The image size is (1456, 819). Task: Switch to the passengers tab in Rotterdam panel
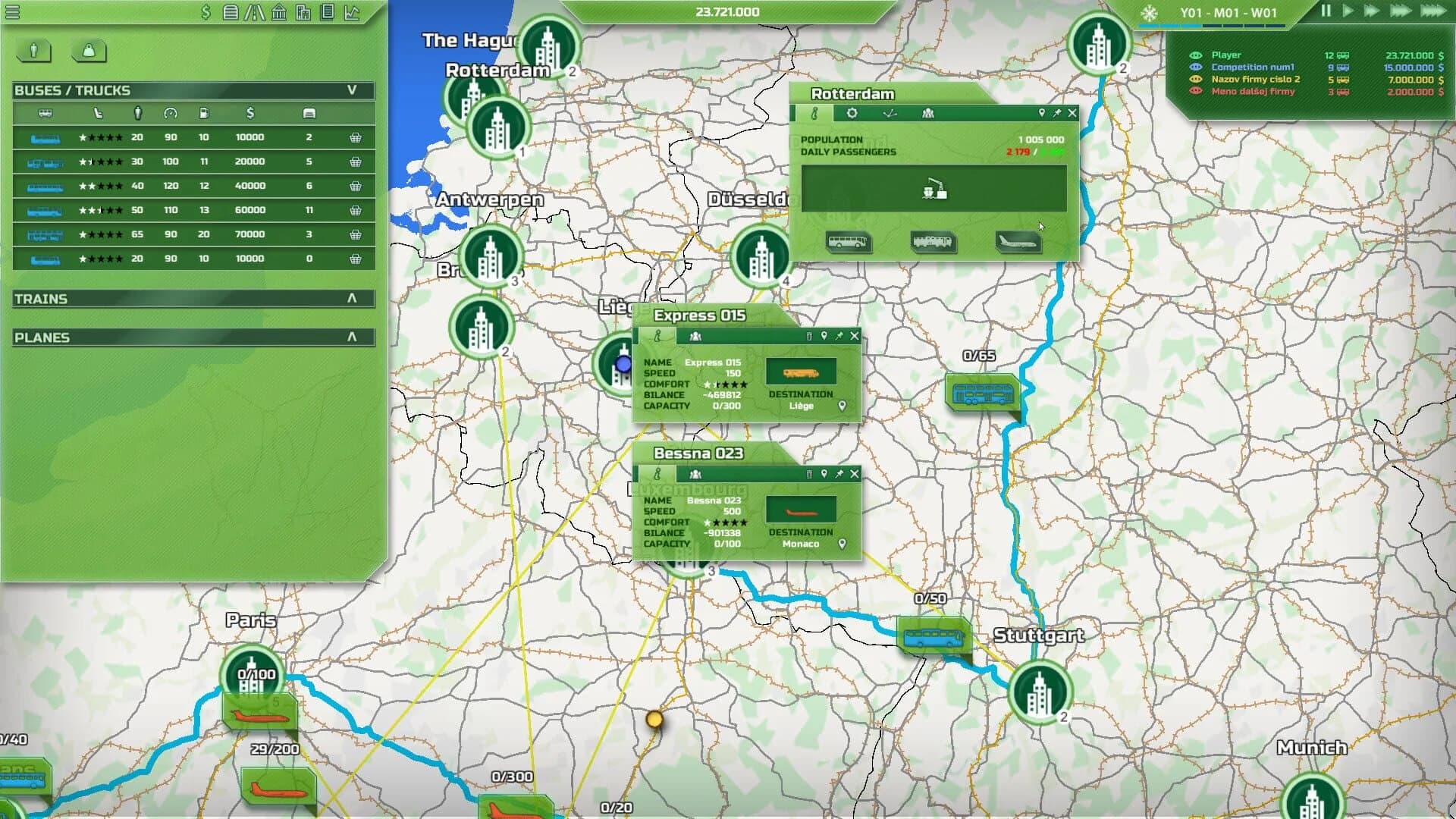click(927, 112)
